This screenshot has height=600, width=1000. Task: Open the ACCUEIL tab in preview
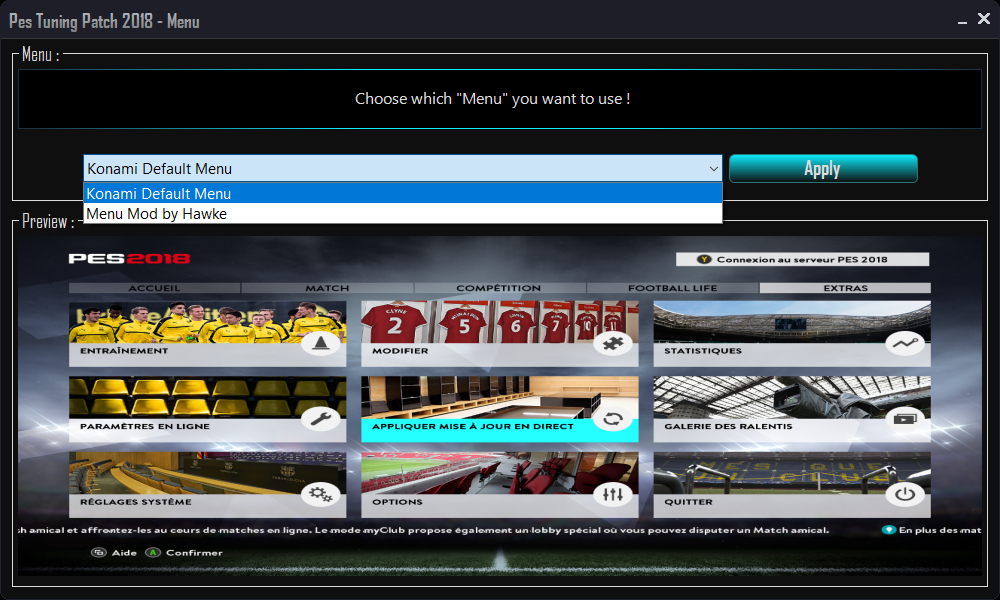[x=154, y=288]
